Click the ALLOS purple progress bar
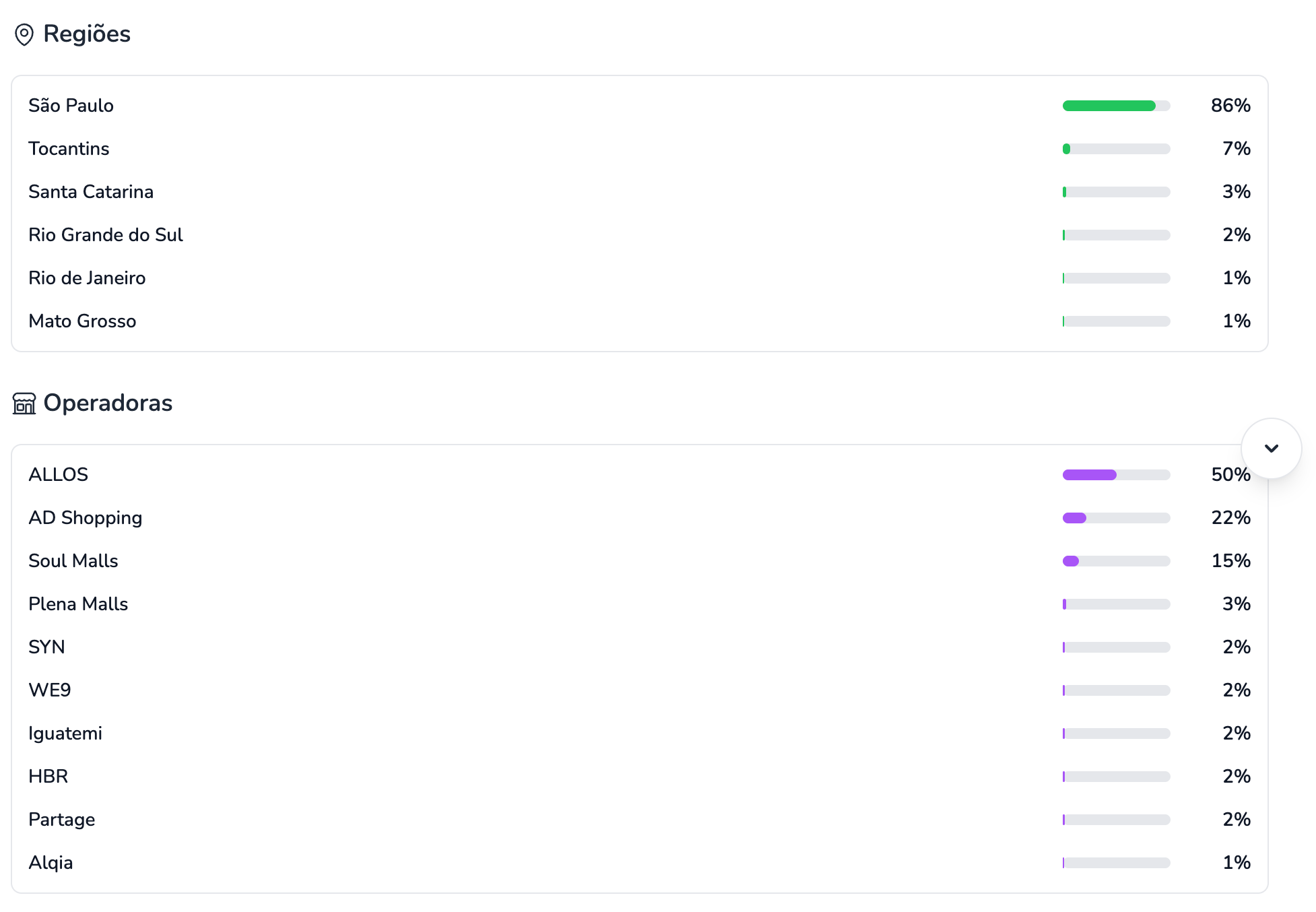 1116,475
